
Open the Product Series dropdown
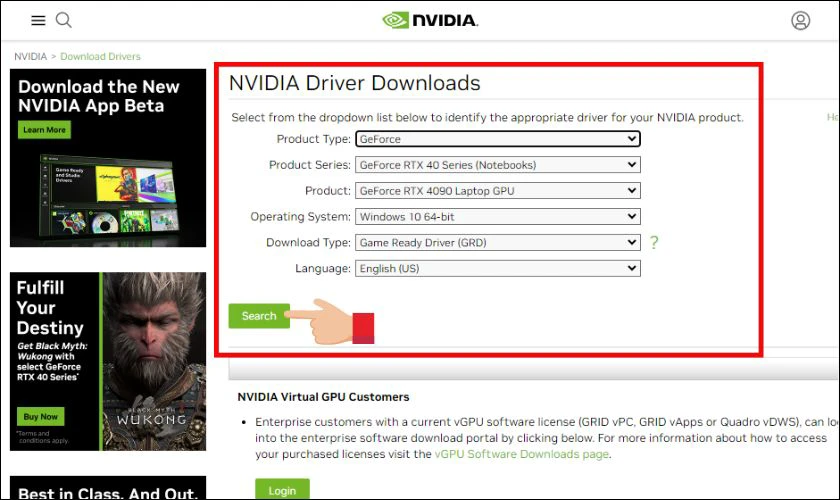(498, 165)
